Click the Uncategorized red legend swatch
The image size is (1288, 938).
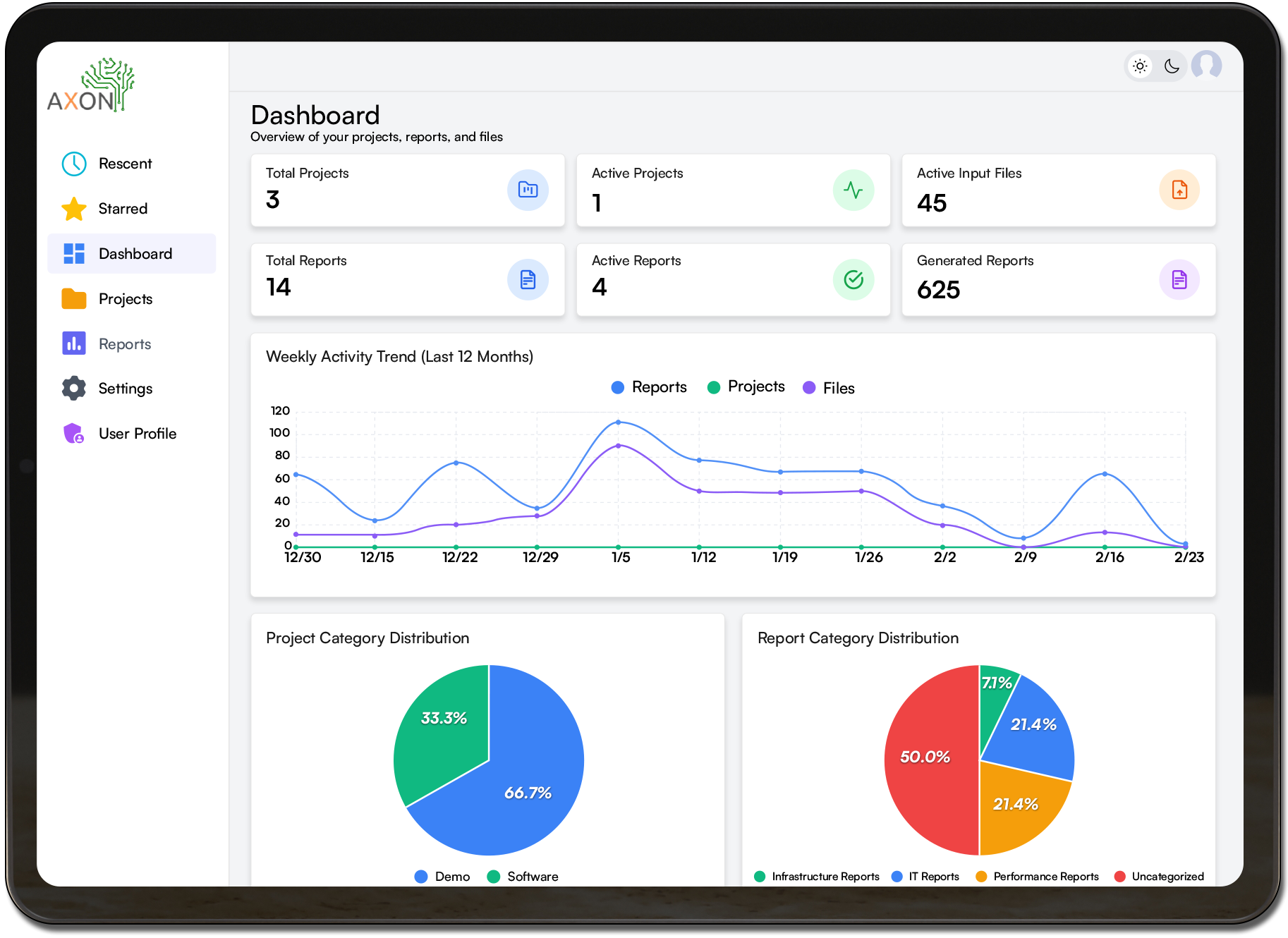(1119, 876)
